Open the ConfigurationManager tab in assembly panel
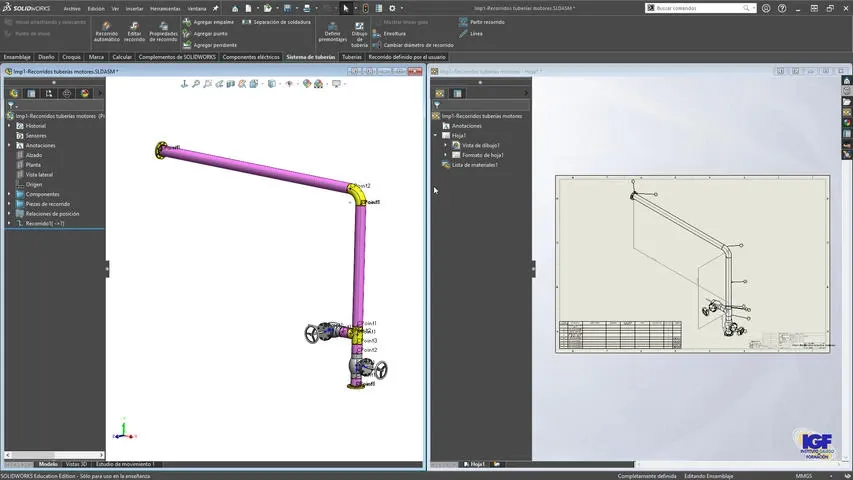The width and height of the screenshot is (853, 480). pyautogui.click(x=49, y=94)
